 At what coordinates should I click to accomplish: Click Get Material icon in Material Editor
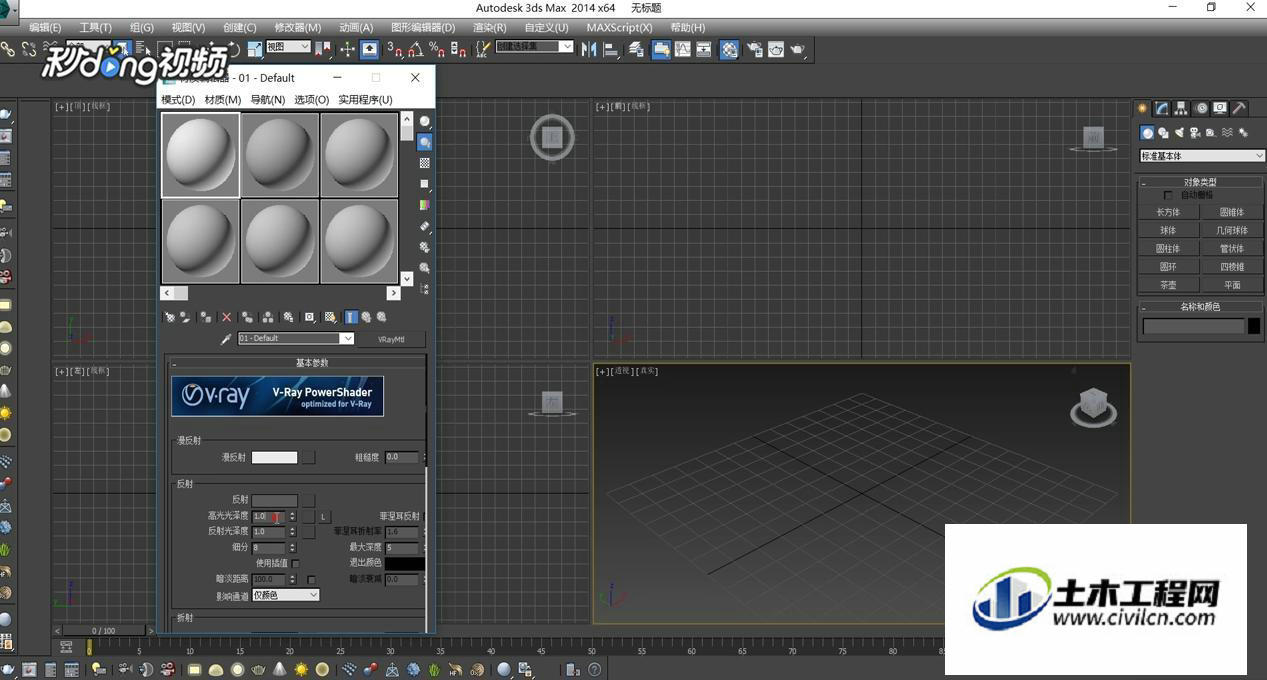(169, 317)
